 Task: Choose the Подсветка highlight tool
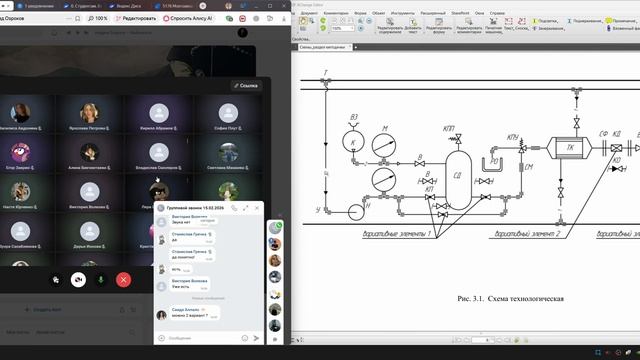coord(545,21)
